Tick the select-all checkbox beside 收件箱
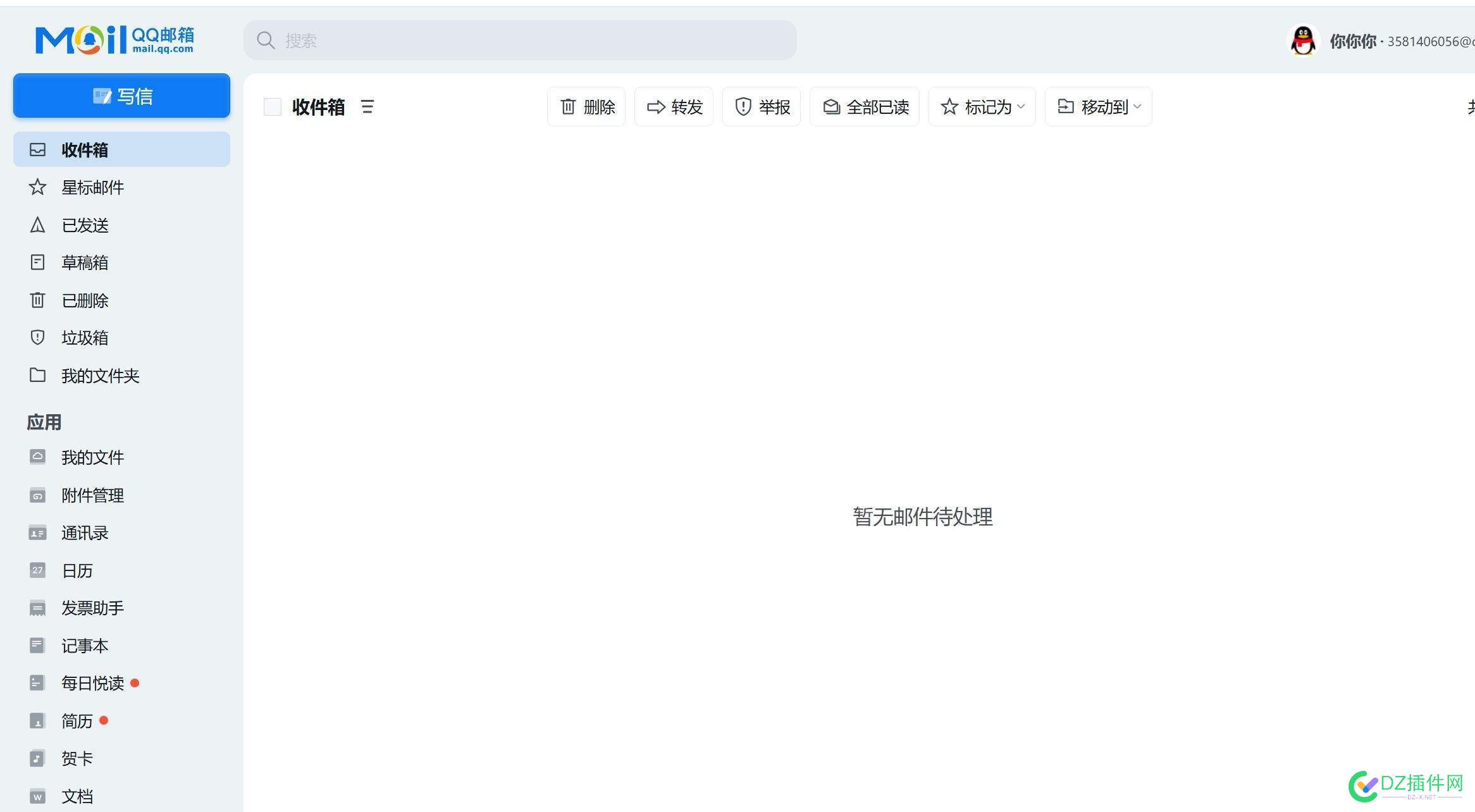The height and width of the screenshot is (812, 1475). click(x=273, y=107)
